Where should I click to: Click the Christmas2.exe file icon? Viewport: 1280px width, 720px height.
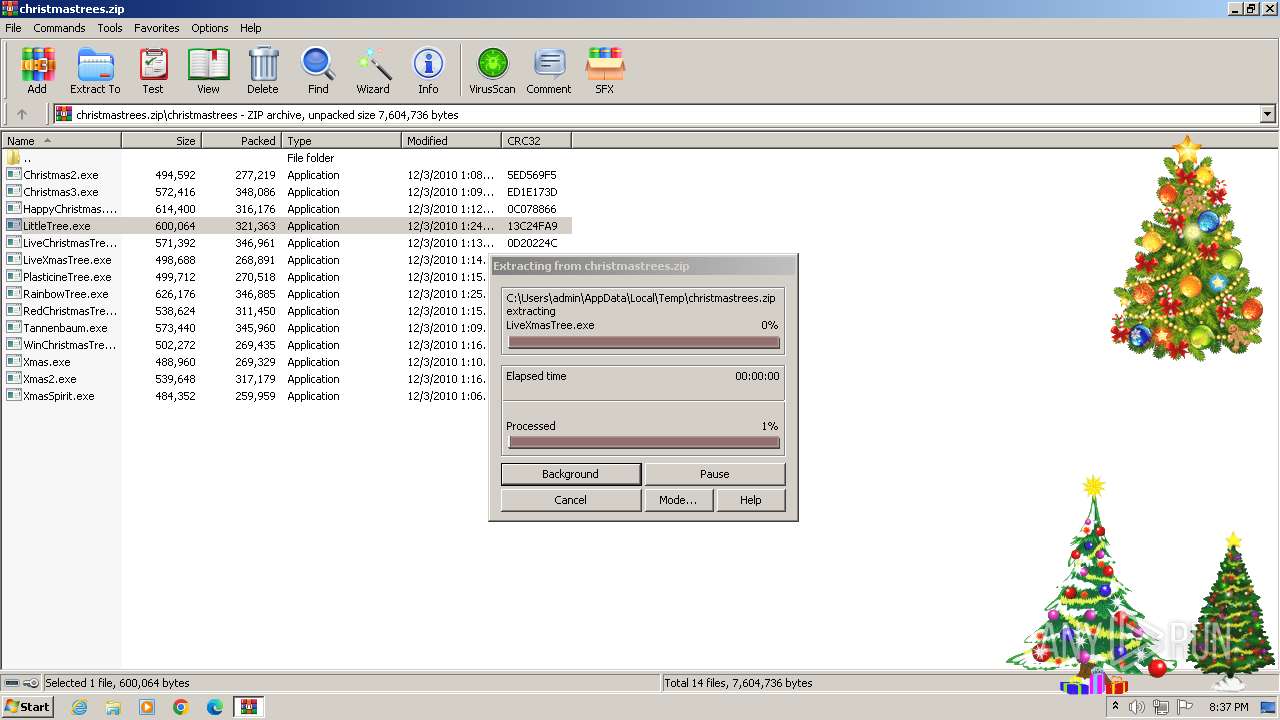coord(13,175)
